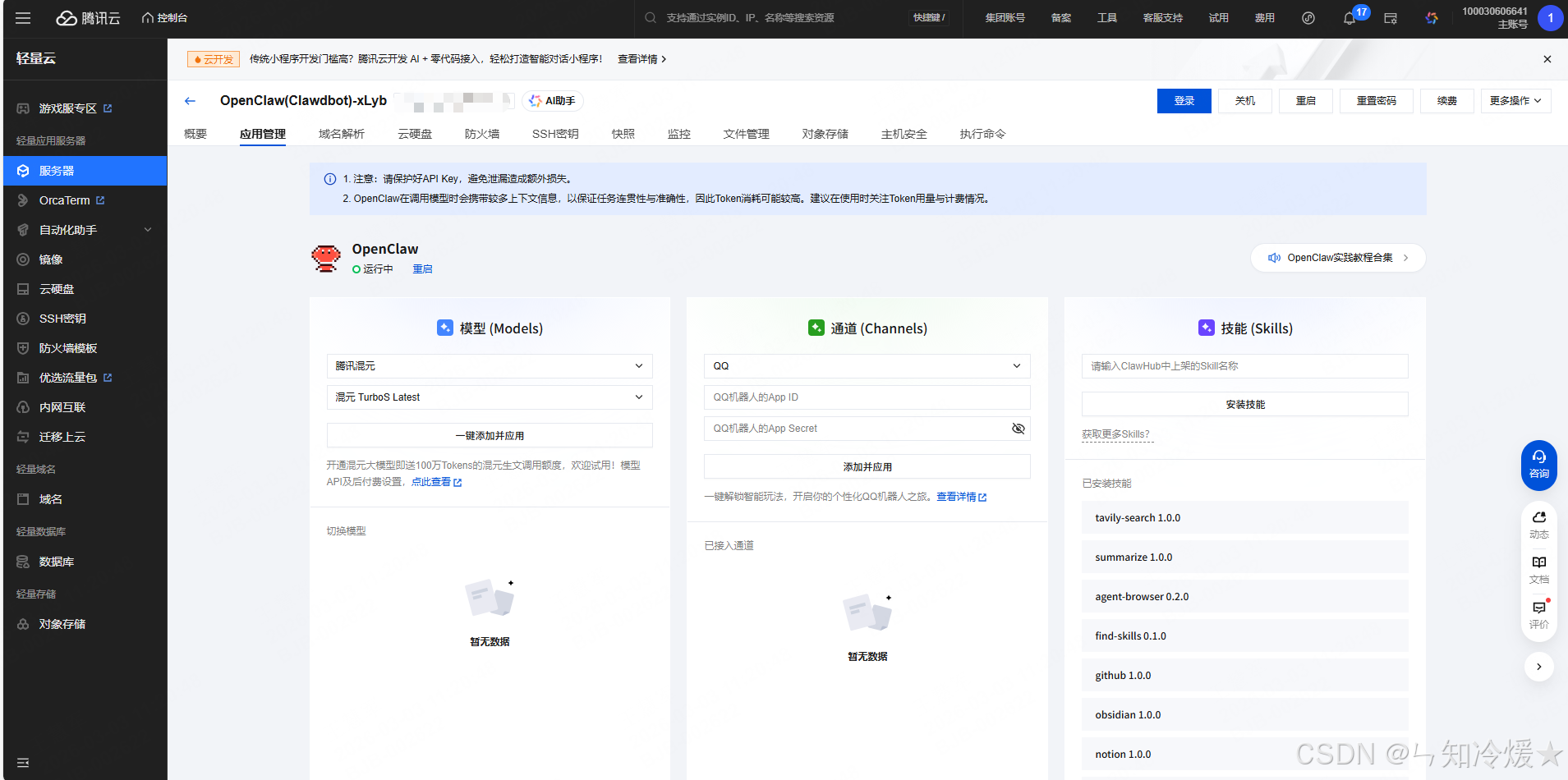Expand the floating panel right chevron
This screenshot has width=1568, height=780.
pos(1539,667)
